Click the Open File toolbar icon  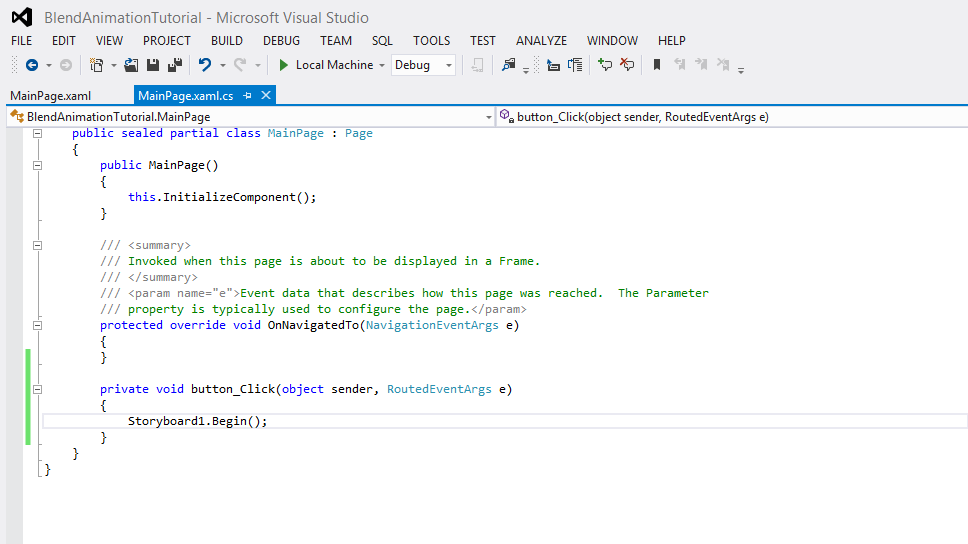tap(131, 65)
